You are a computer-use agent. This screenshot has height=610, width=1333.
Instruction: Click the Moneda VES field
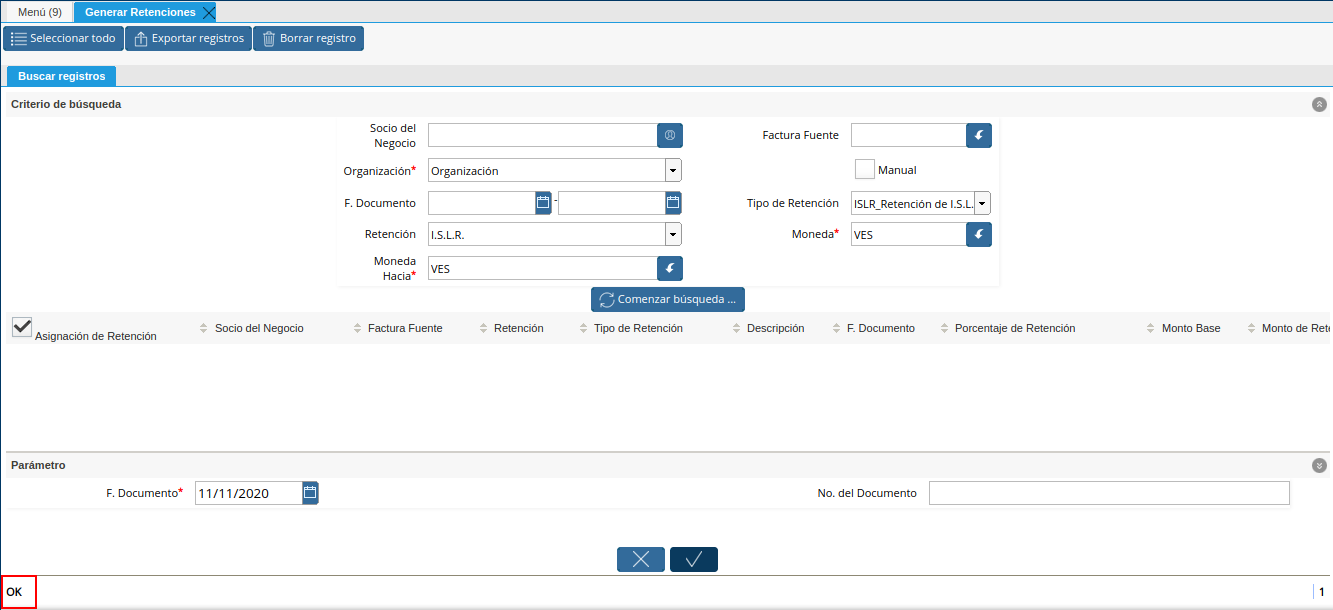(x=908, y=234)
